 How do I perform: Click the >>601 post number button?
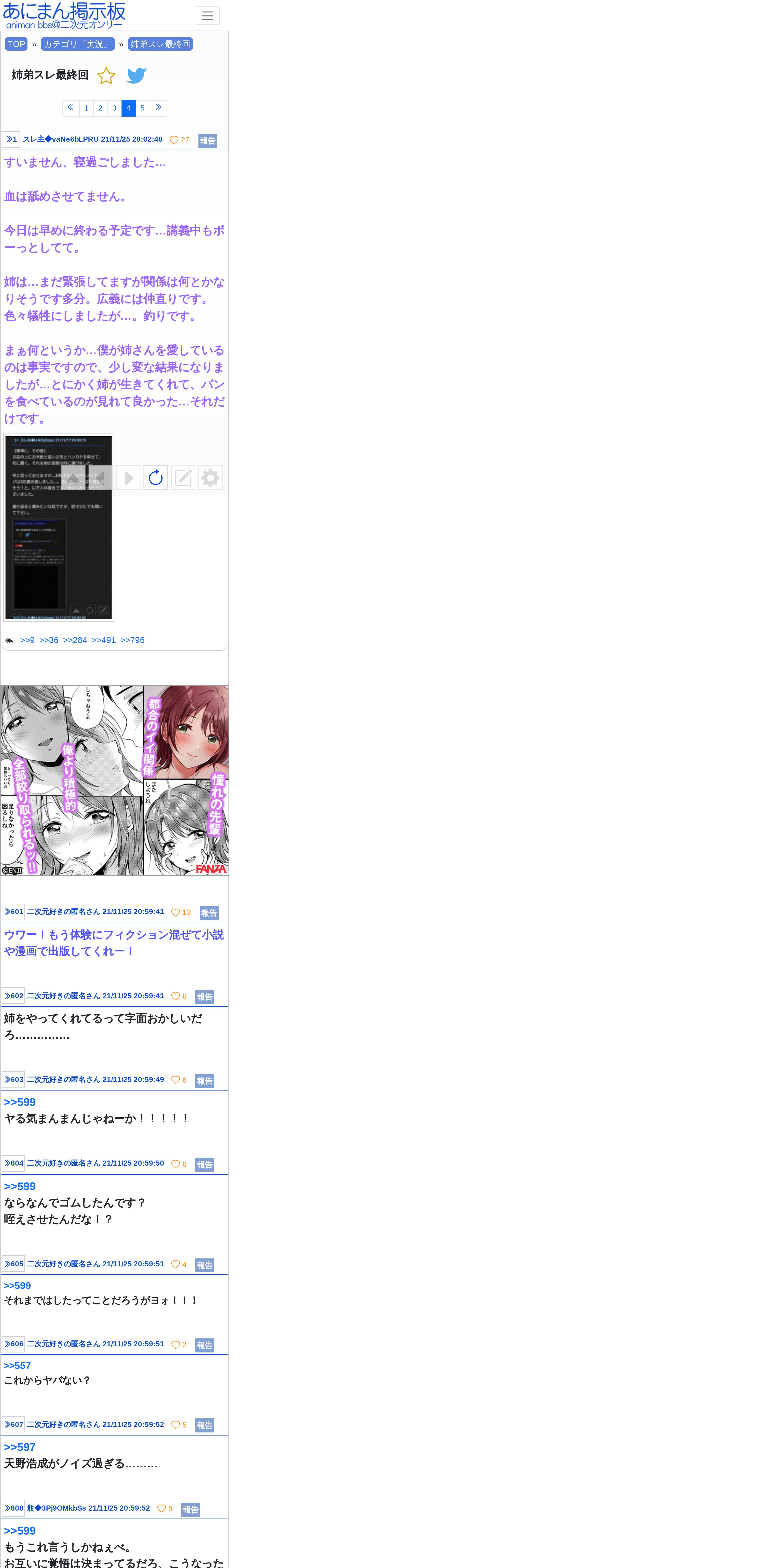pyautogui.click(x=13, y=912)
